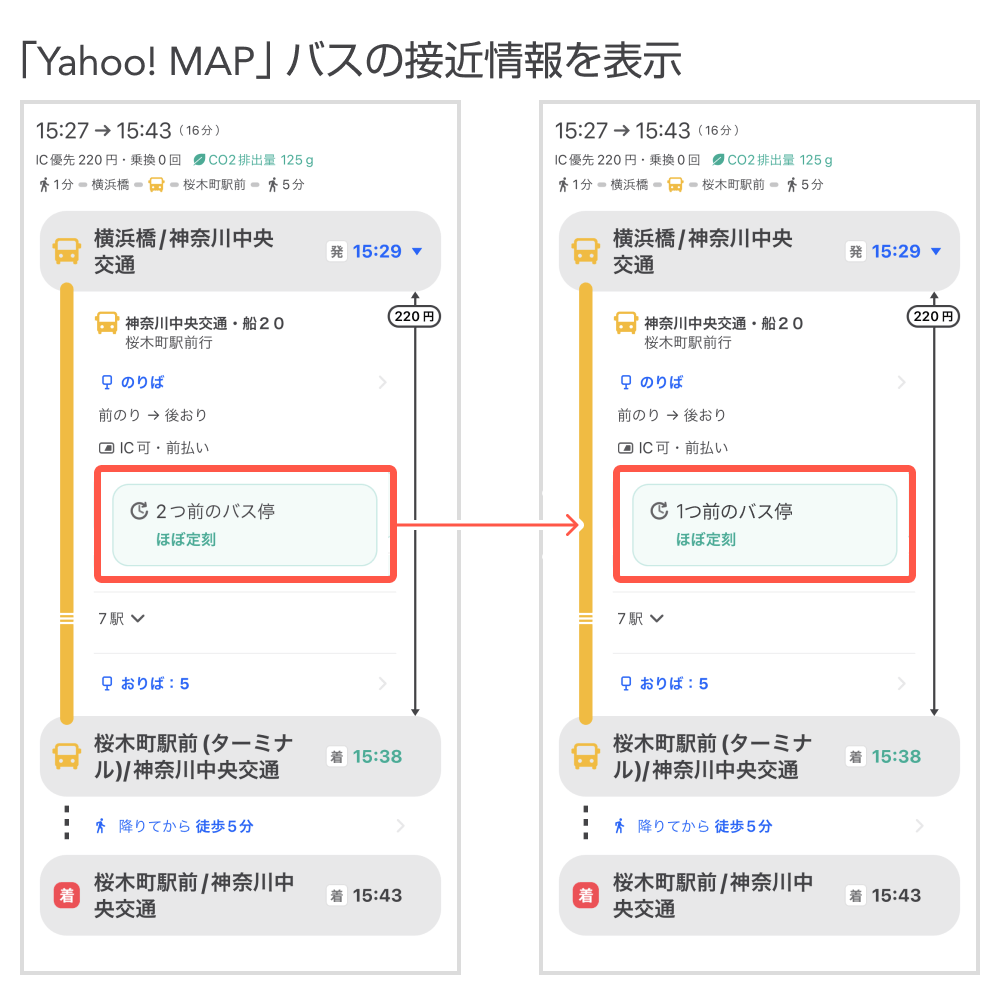1000x994 pixels.
Task: Click the bus stop pin icon beside のりば, right
Action: [x=626, y=382]
